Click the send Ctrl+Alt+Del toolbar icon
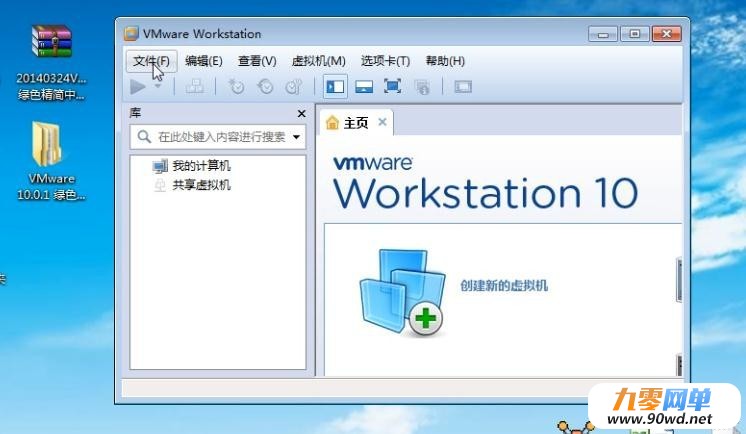The width and height of the screenshot is (746, 434). [x=195, y=87]
